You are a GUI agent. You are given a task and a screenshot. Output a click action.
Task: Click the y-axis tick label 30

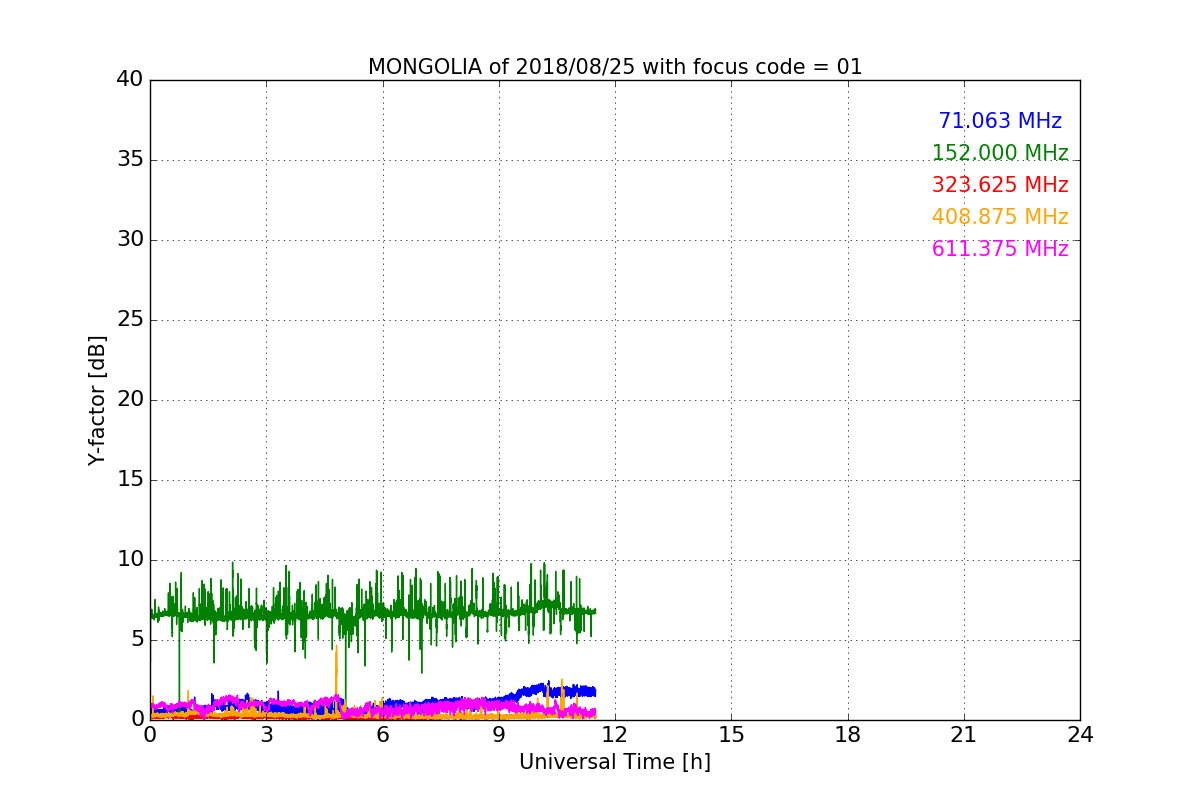point(130,240)
